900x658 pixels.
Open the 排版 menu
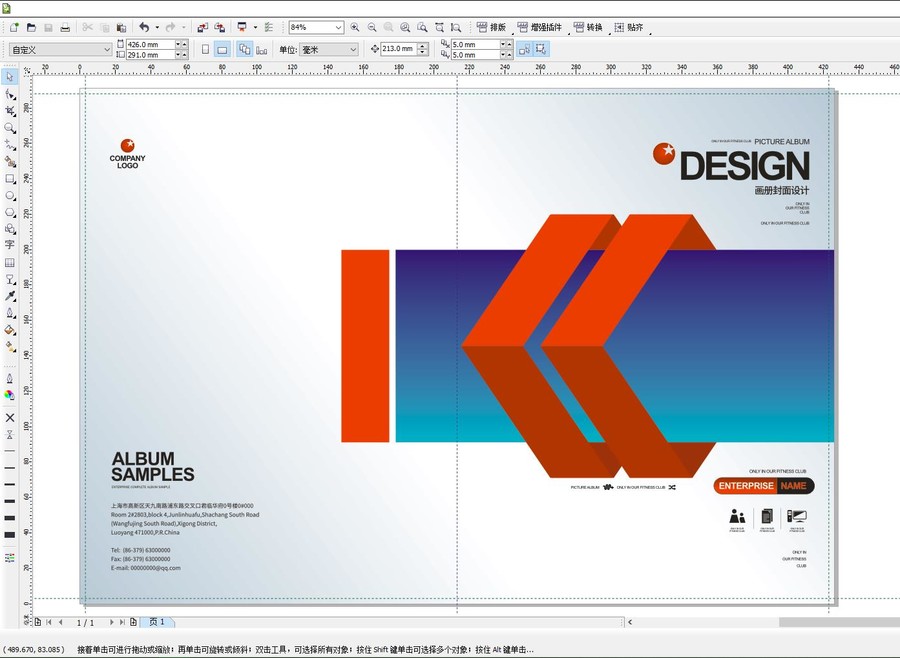[x=491, y=27]
